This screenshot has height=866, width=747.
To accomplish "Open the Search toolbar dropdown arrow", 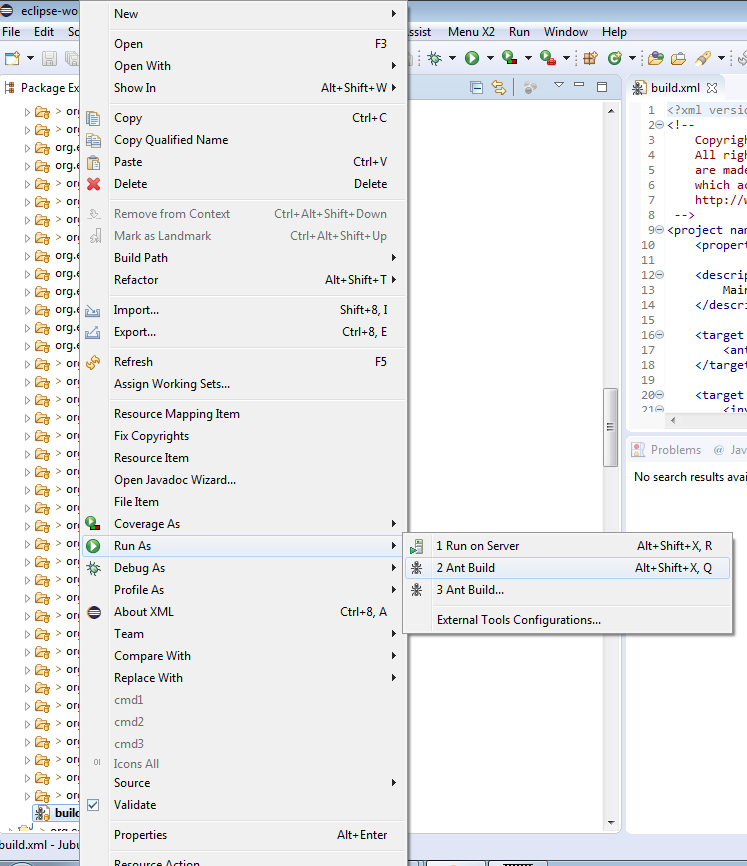I will coord(721,58).
